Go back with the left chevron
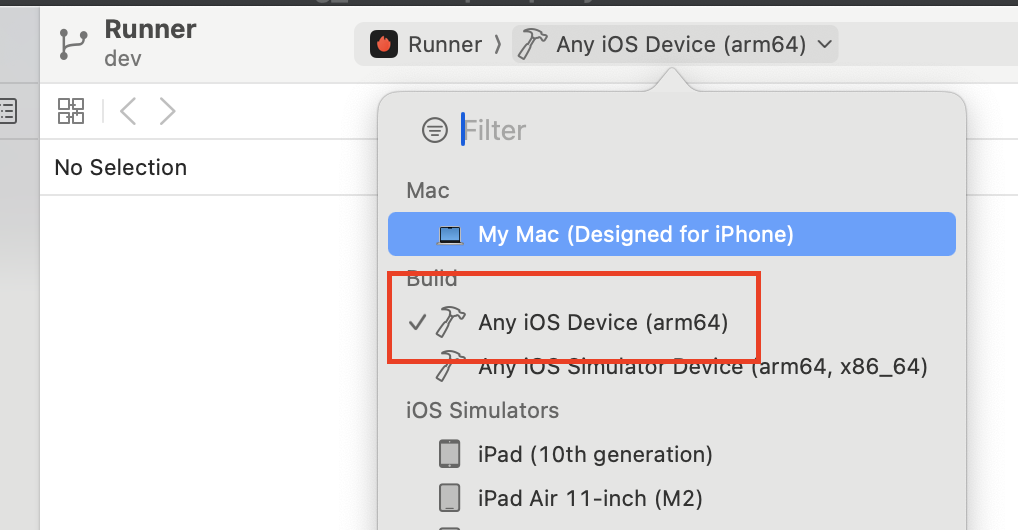The image size is (1018, 530). coord(128,111)
